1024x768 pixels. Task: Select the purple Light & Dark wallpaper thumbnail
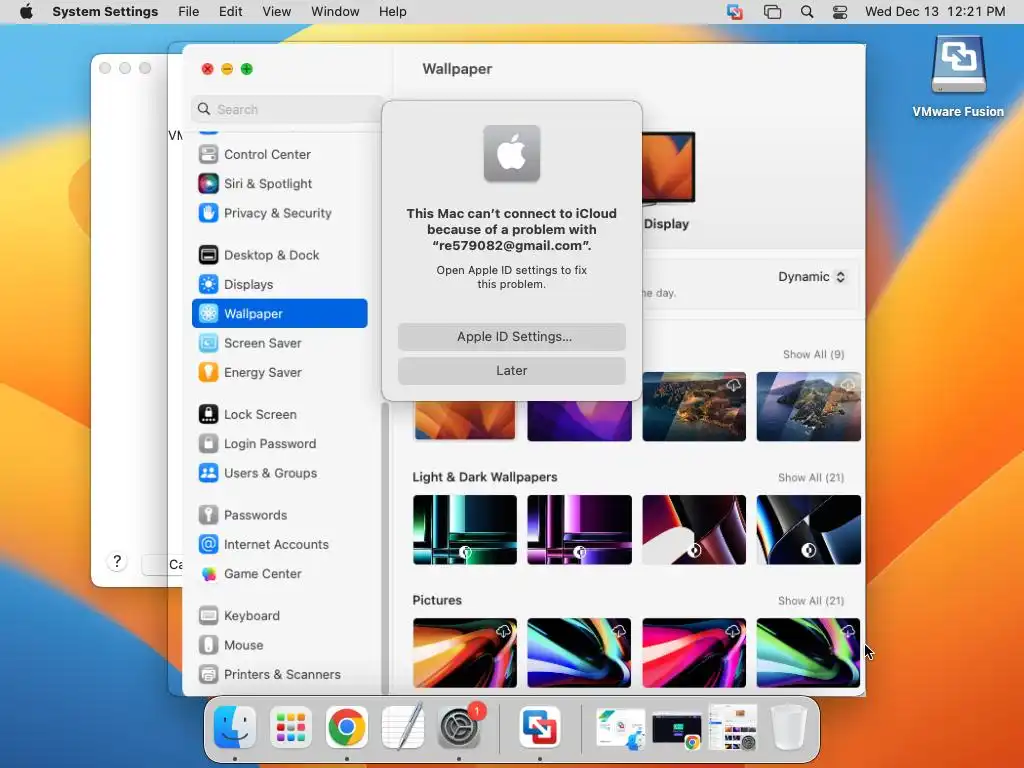[579, 530]
